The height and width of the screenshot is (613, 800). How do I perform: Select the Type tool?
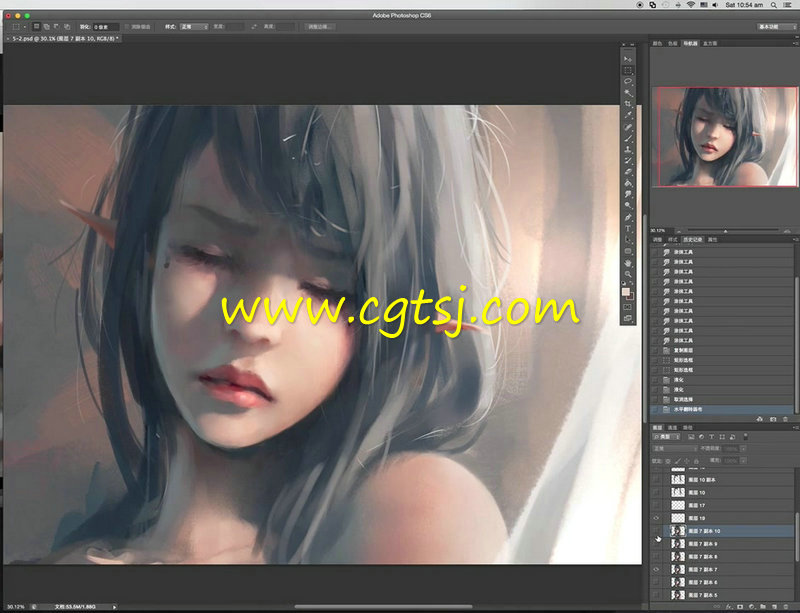[x=628, y=229]
